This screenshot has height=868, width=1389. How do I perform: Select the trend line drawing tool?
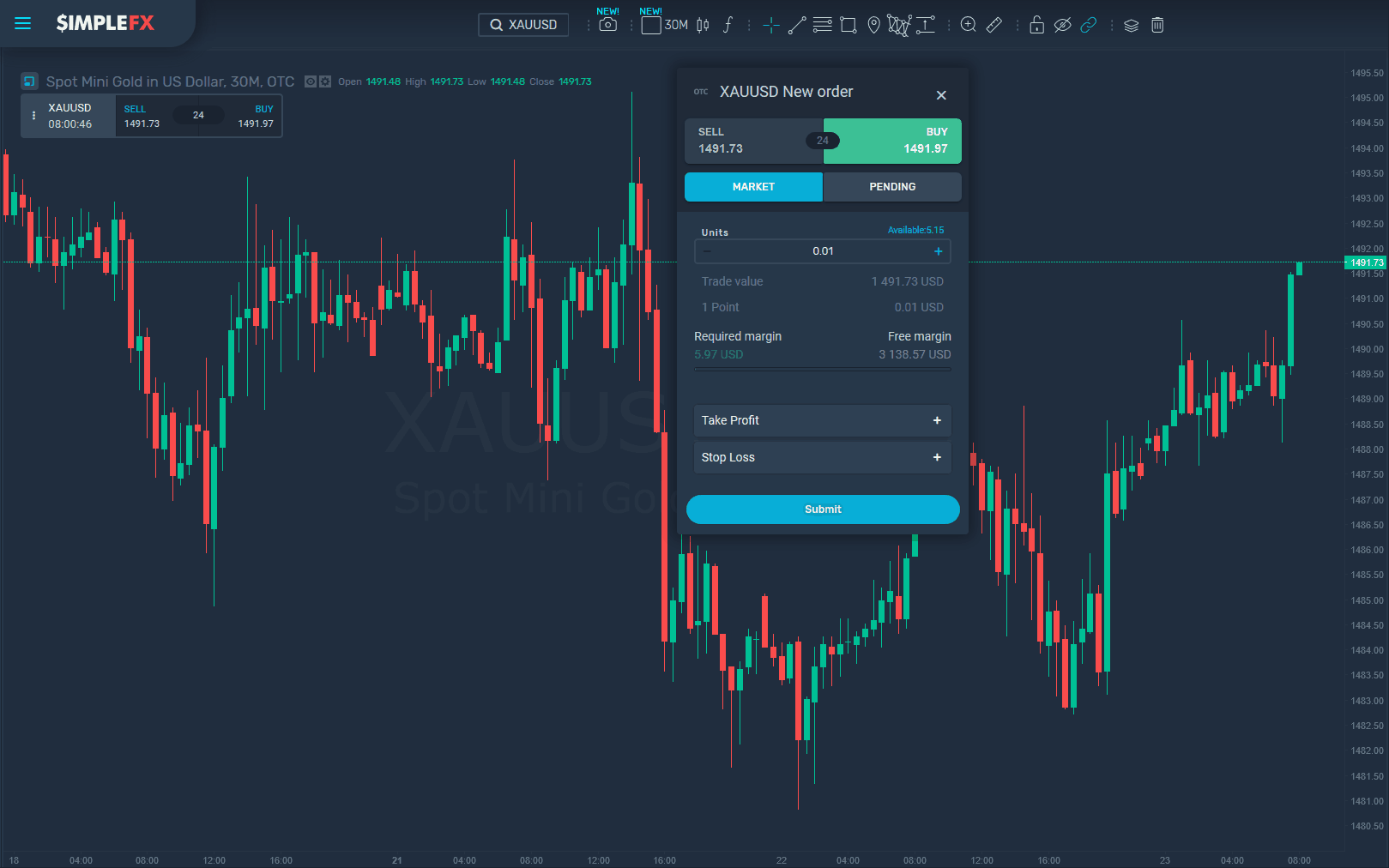tap(796, 25)
